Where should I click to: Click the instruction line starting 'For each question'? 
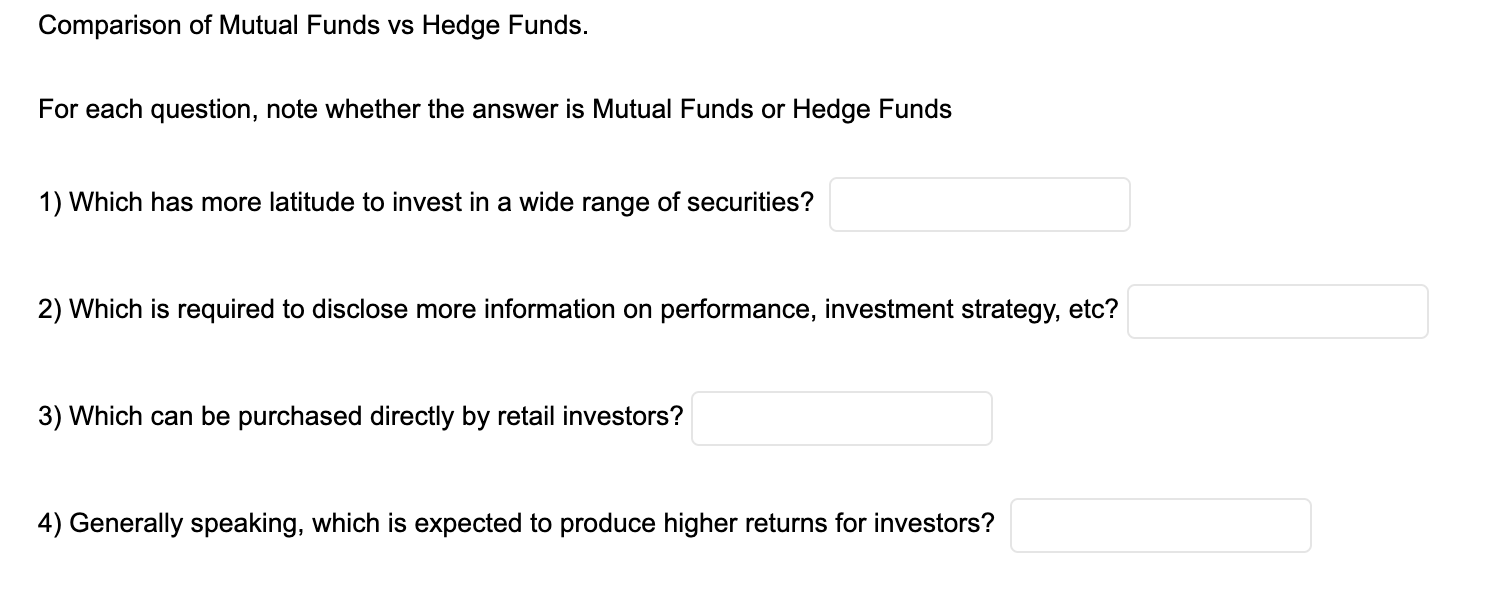pyautogui.click(x=495, y=109)
